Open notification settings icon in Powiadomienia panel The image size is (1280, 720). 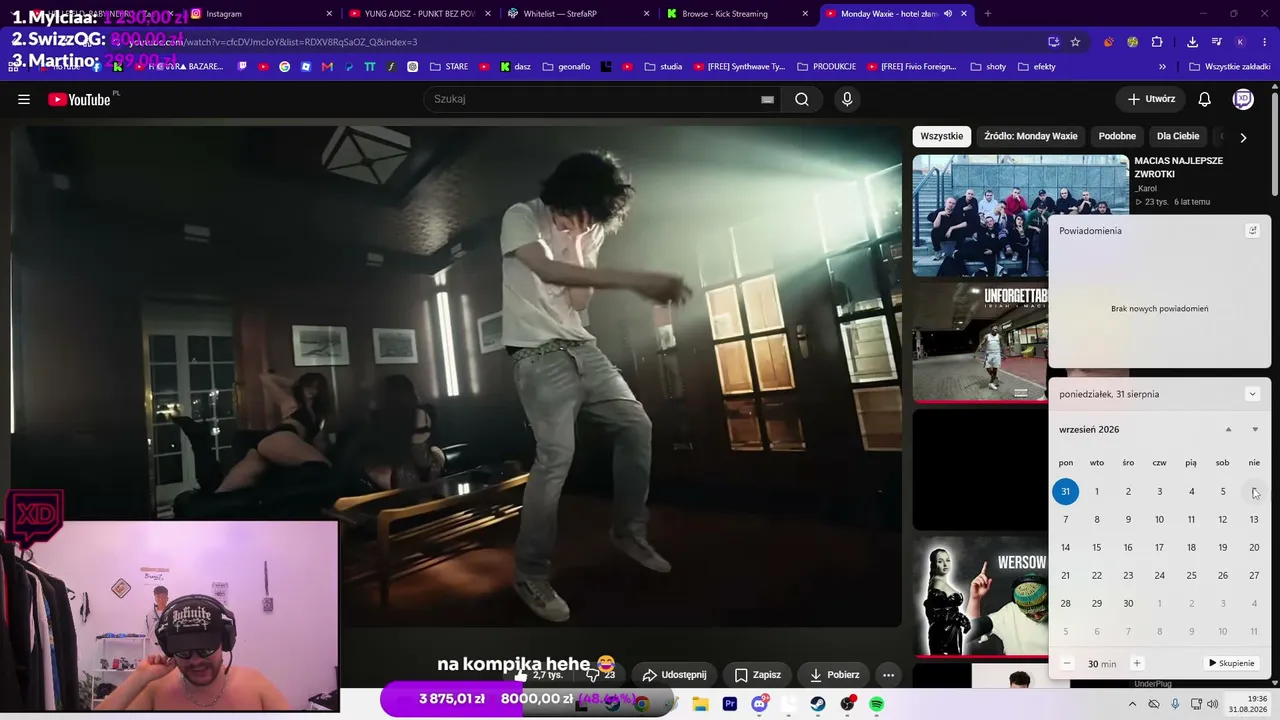1252,230
